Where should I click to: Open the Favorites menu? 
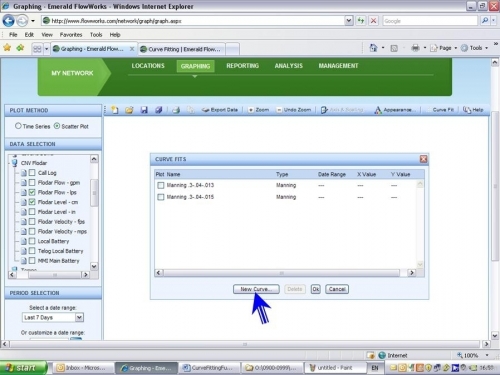71,34
